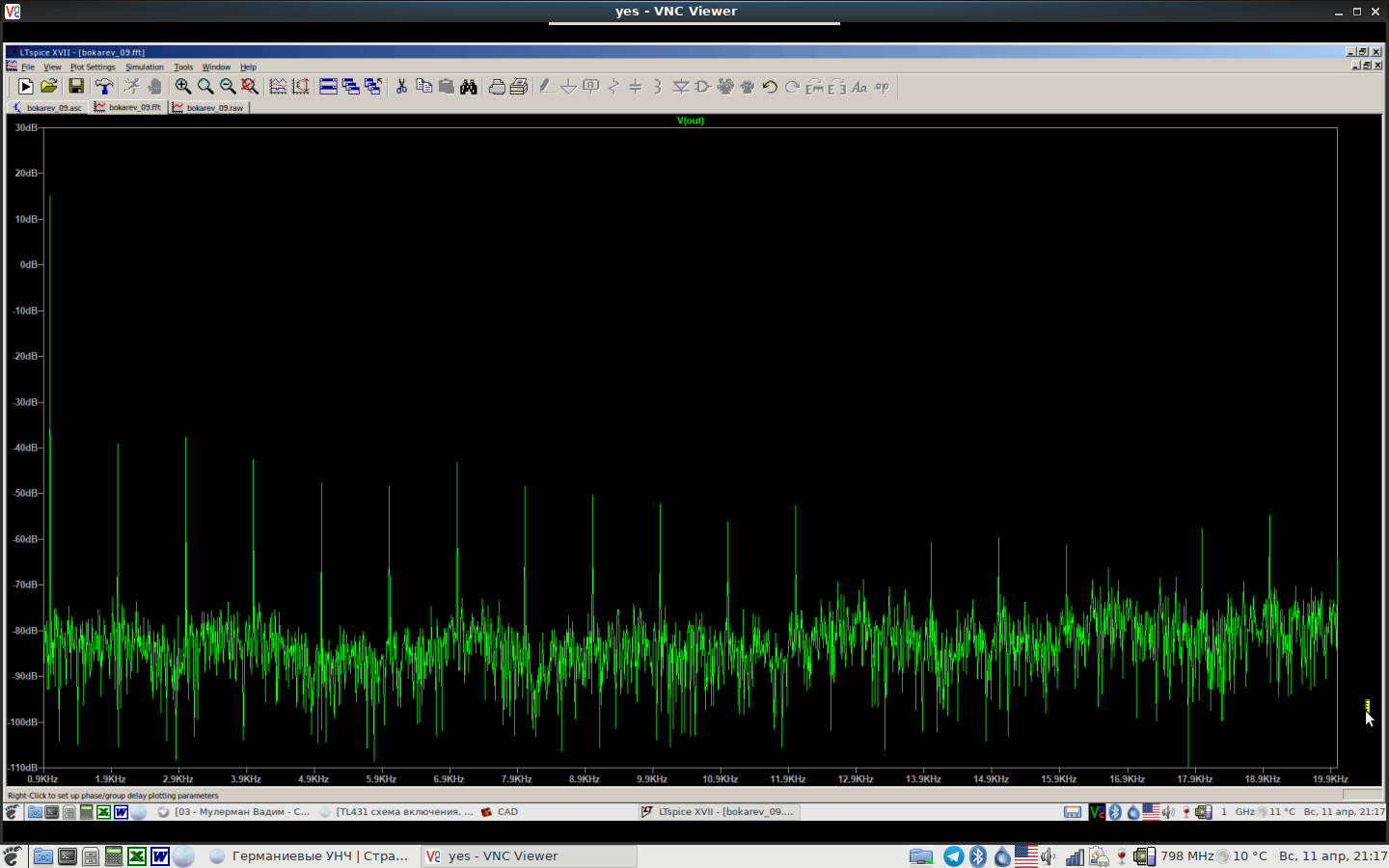The image size is (1389, 868).
Task: Click the Zoom in magnifier icon
Action: coord(182,87)
